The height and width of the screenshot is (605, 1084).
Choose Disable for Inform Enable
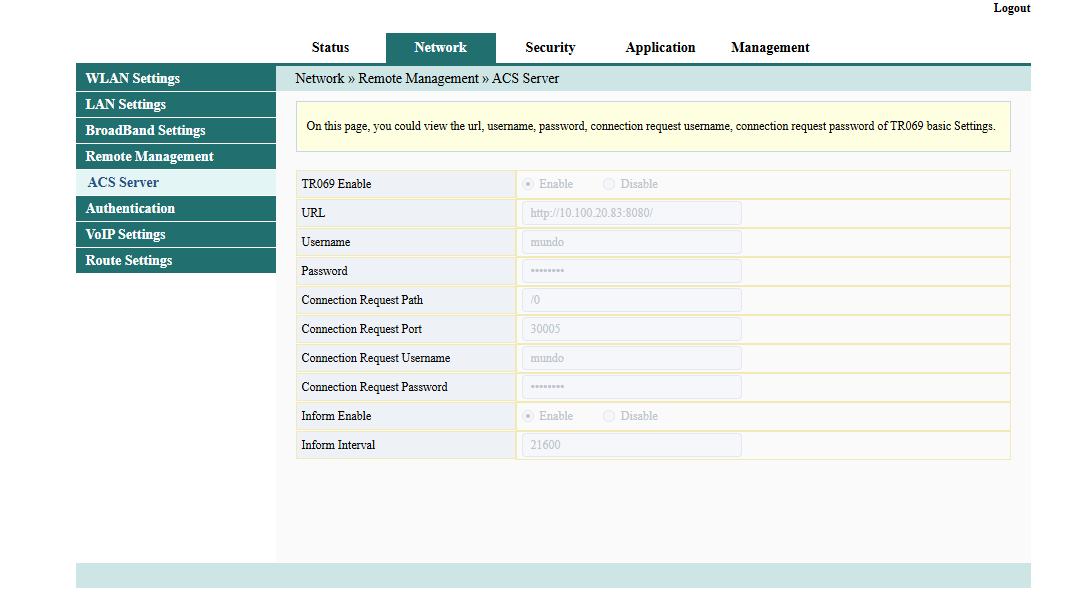pyautogui.click(x=608, y=416)
